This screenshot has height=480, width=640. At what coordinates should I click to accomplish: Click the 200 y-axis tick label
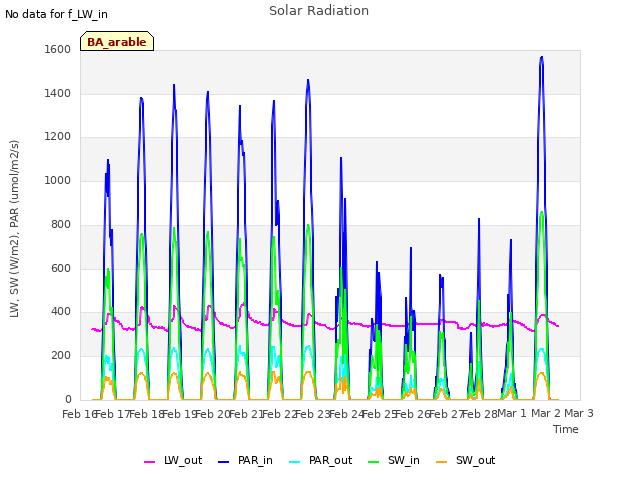[x=61, y=356]
